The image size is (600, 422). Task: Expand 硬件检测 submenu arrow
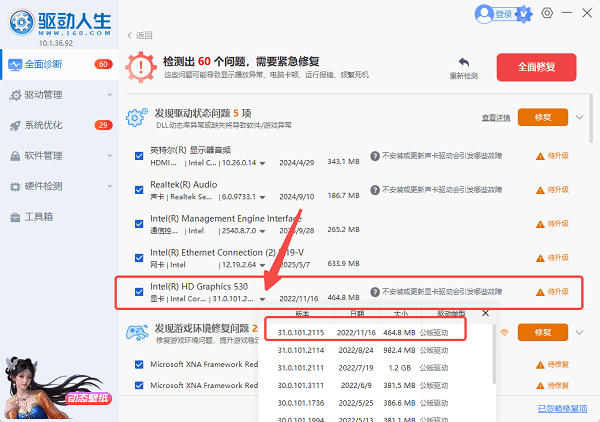tap(110, 186)
